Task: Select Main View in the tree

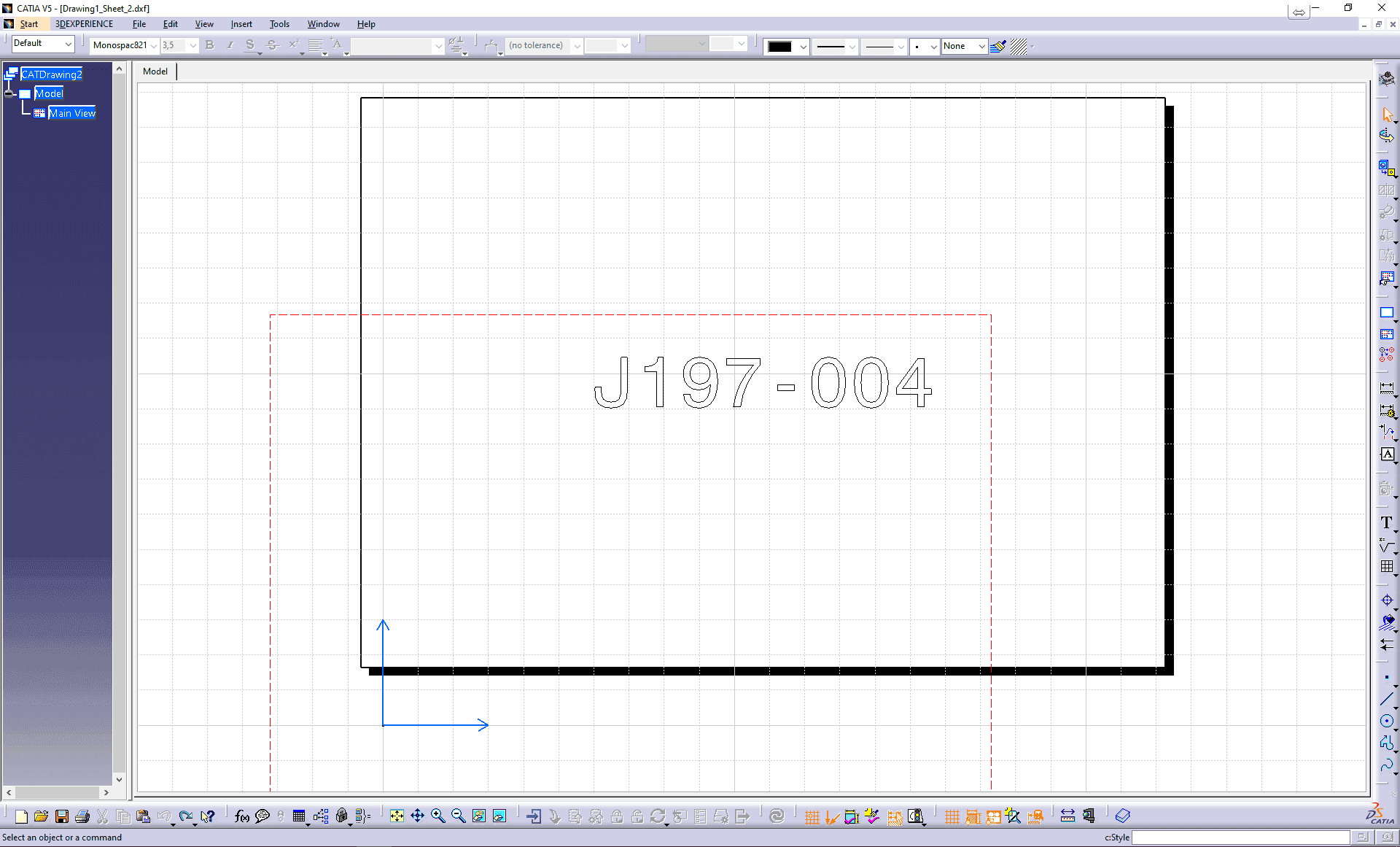Action: [x=72, y=113]
